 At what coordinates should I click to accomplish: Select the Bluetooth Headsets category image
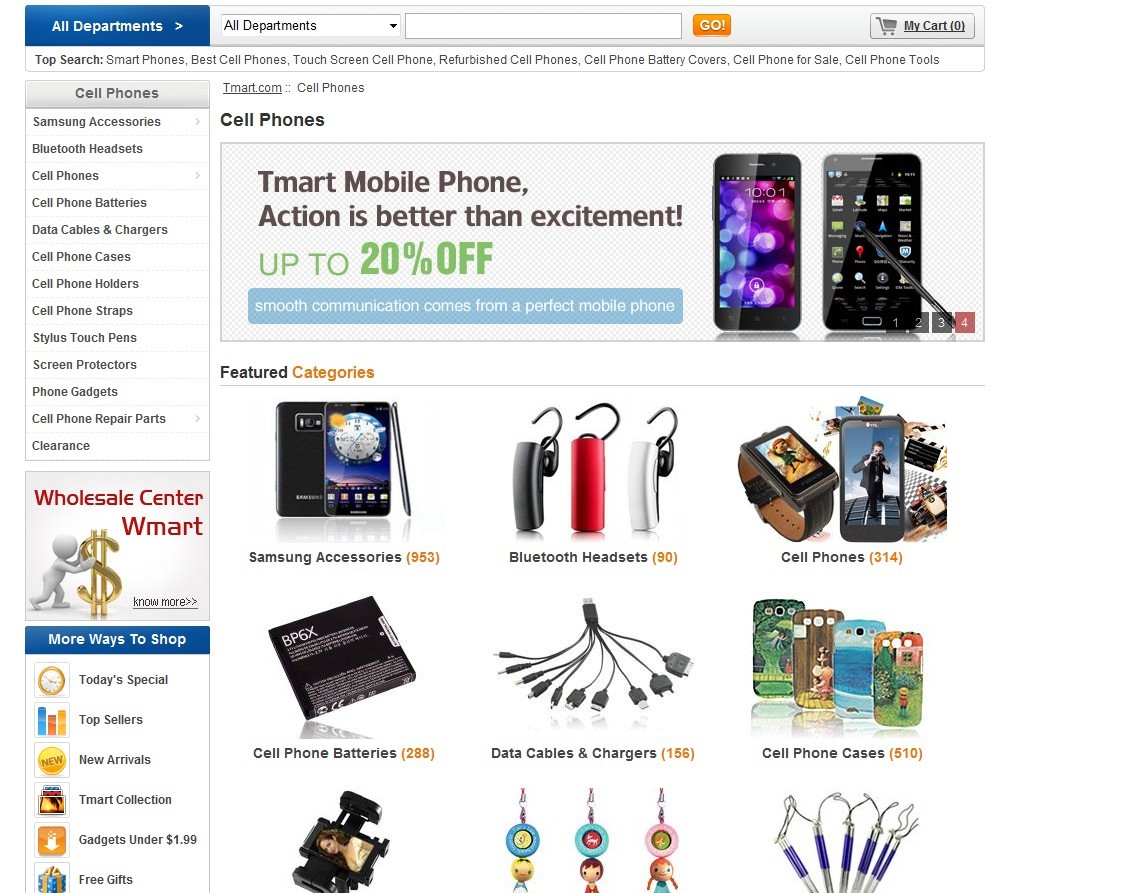click(x=593, y=470)
